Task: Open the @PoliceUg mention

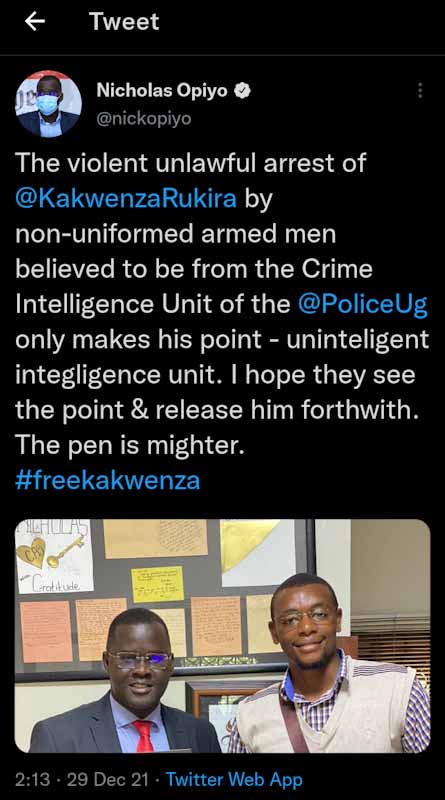Action: (363, 304)
